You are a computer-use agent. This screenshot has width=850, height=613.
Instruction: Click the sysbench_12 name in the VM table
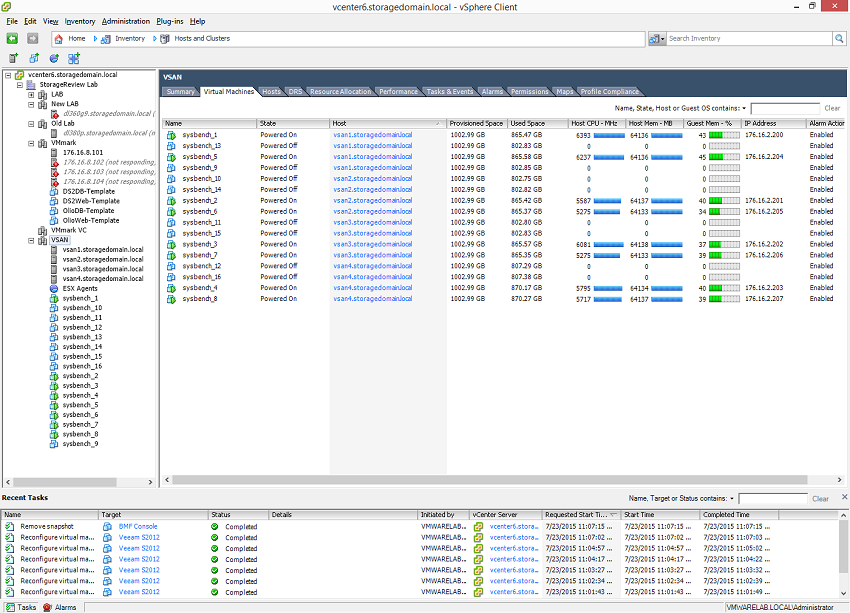[201, 266]
